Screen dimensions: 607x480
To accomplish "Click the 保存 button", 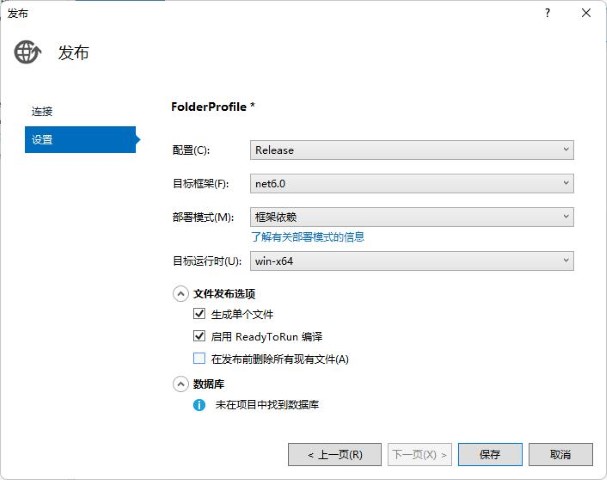I will point(490,454).
